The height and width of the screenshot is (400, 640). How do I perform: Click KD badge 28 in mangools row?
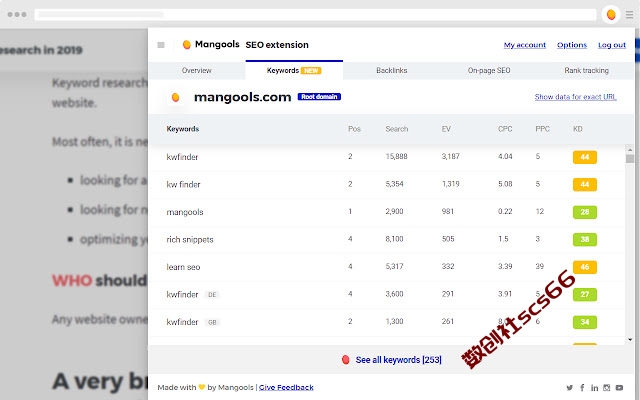tap(584, 212)
